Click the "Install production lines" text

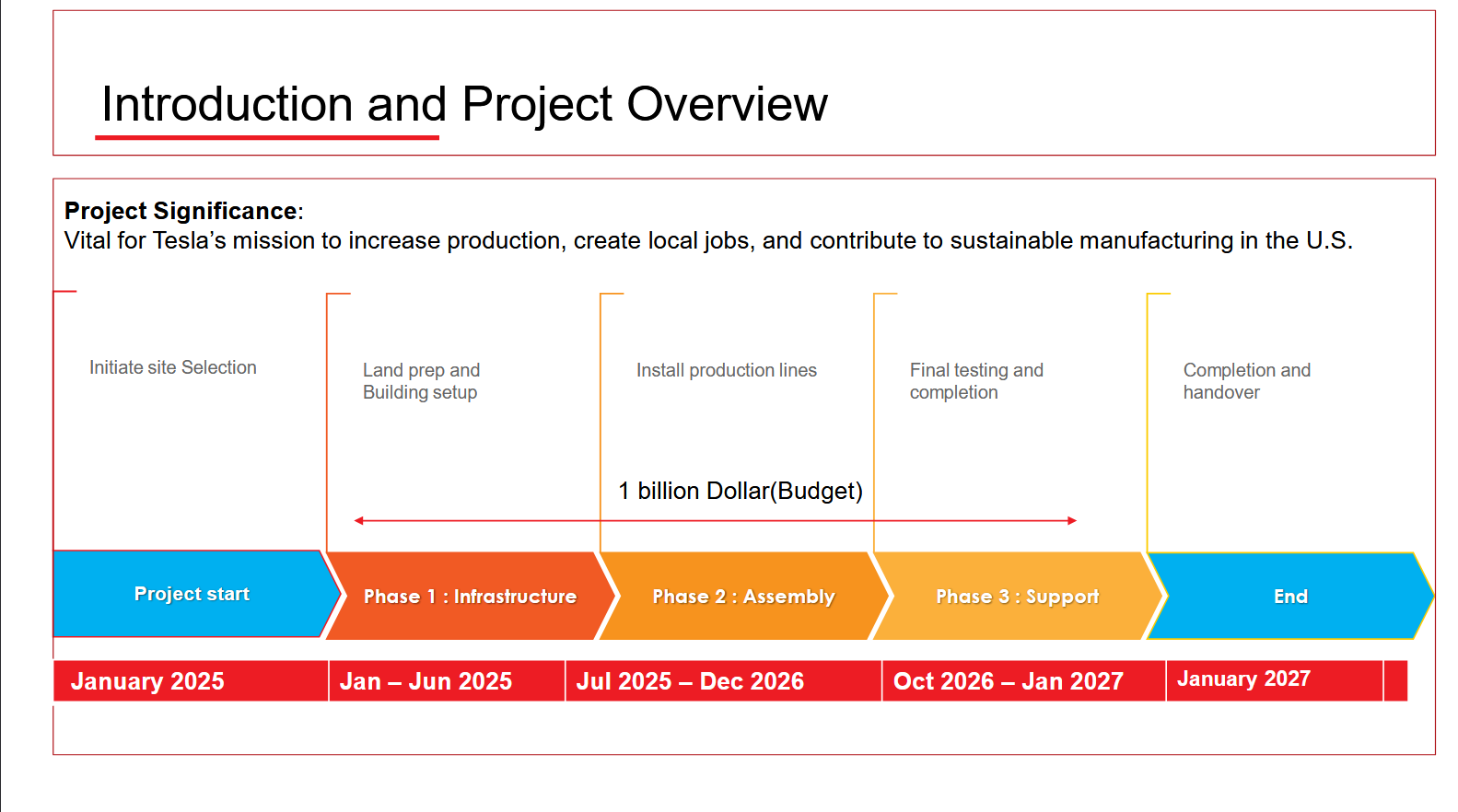tap(726, 370)
